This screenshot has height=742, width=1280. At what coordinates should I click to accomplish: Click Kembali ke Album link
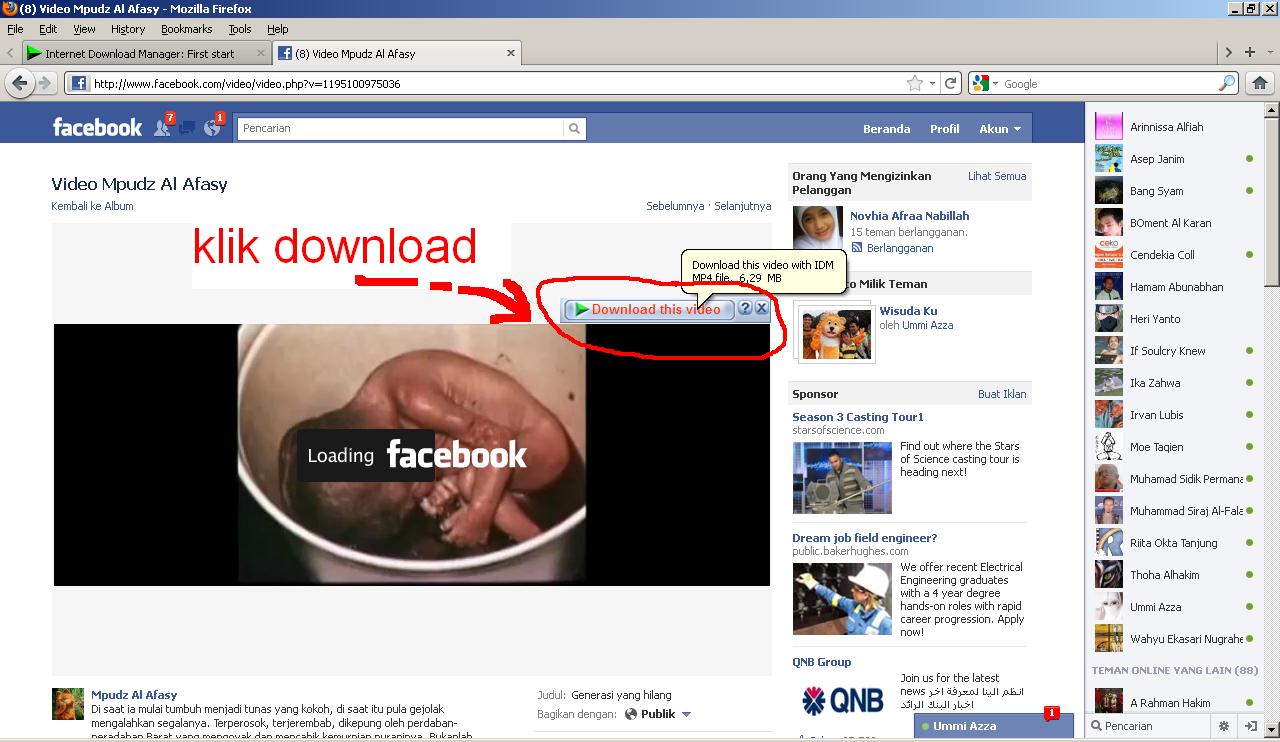(x=92, y=206)
